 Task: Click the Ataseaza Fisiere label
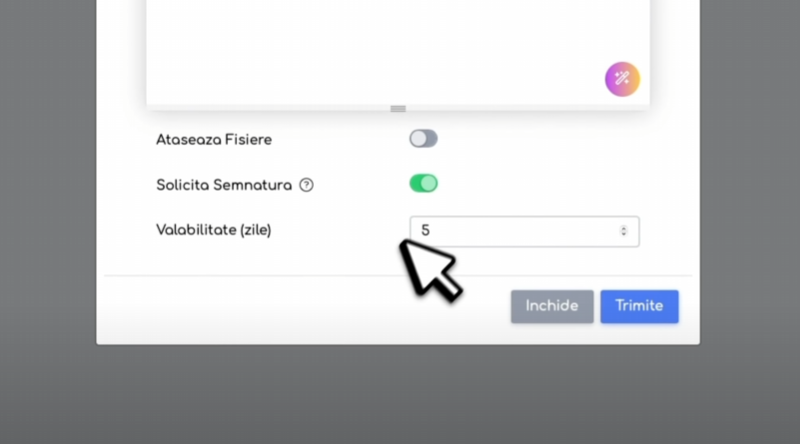[214, 139]
